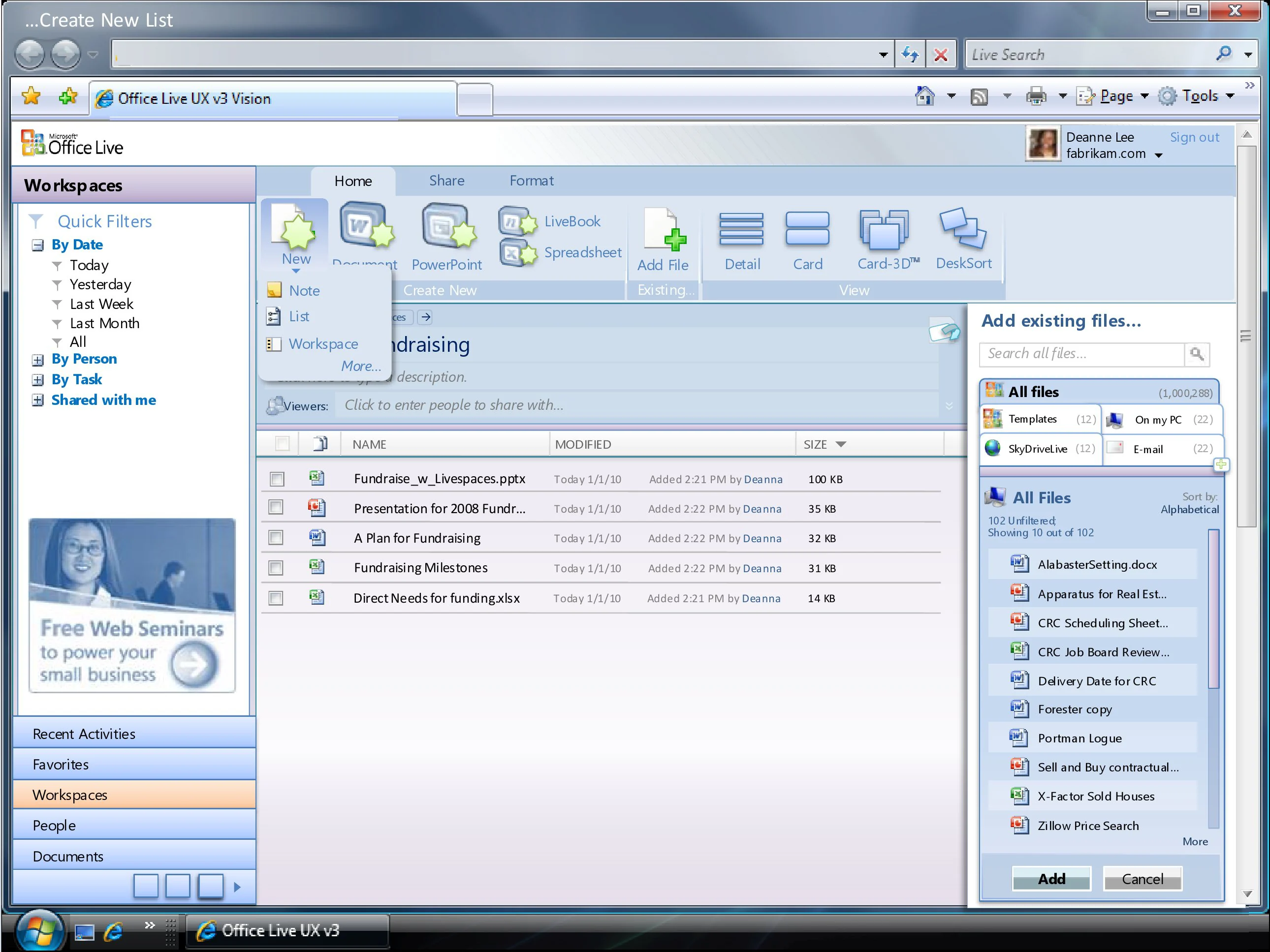
Task: Check the box for A Plan for Fundraising
Action: [x=276, y=538]
